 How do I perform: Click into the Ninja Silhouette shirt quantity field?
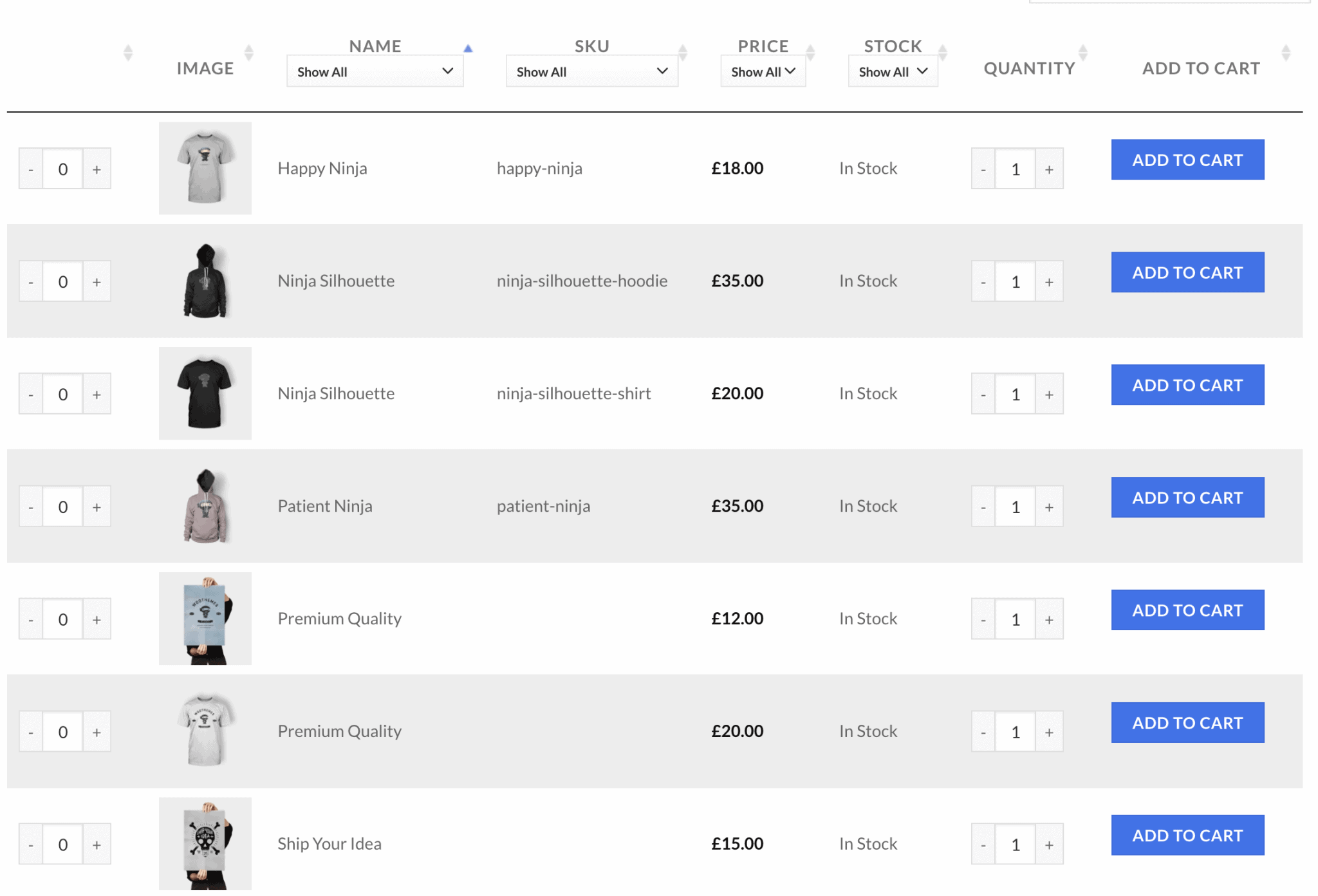click(x=1016, y=393)
